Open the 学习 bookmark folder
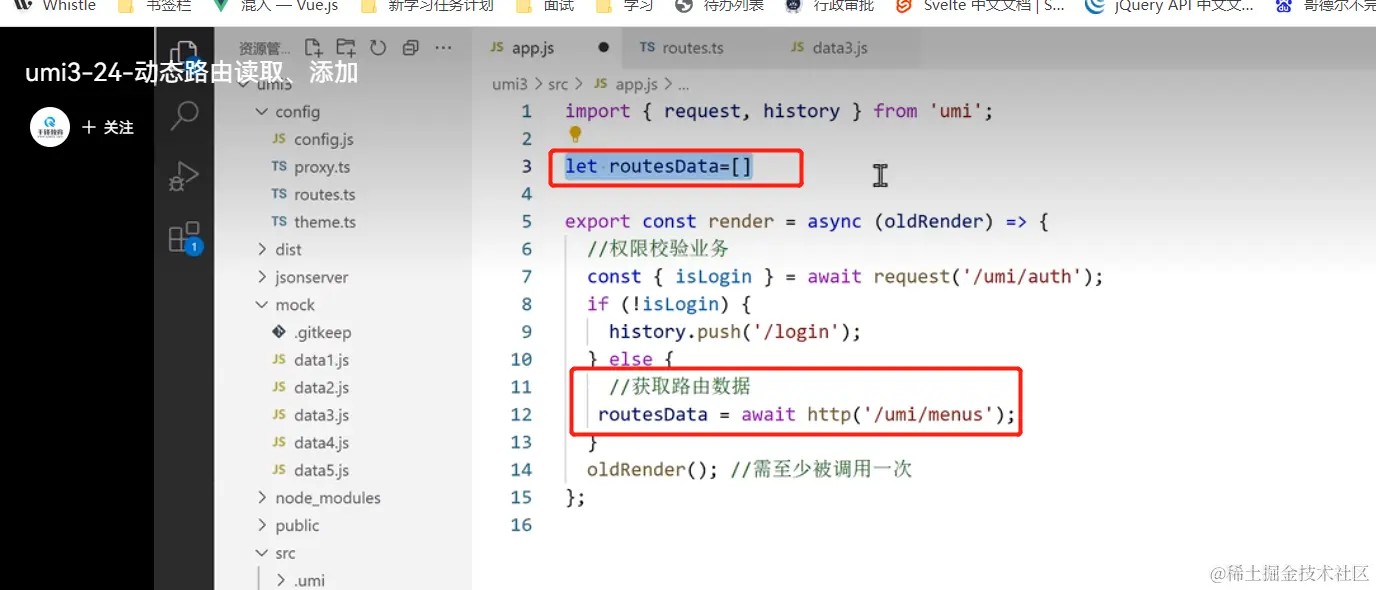The width and height of the screenshot is (1376, 590). pos(625,6)
